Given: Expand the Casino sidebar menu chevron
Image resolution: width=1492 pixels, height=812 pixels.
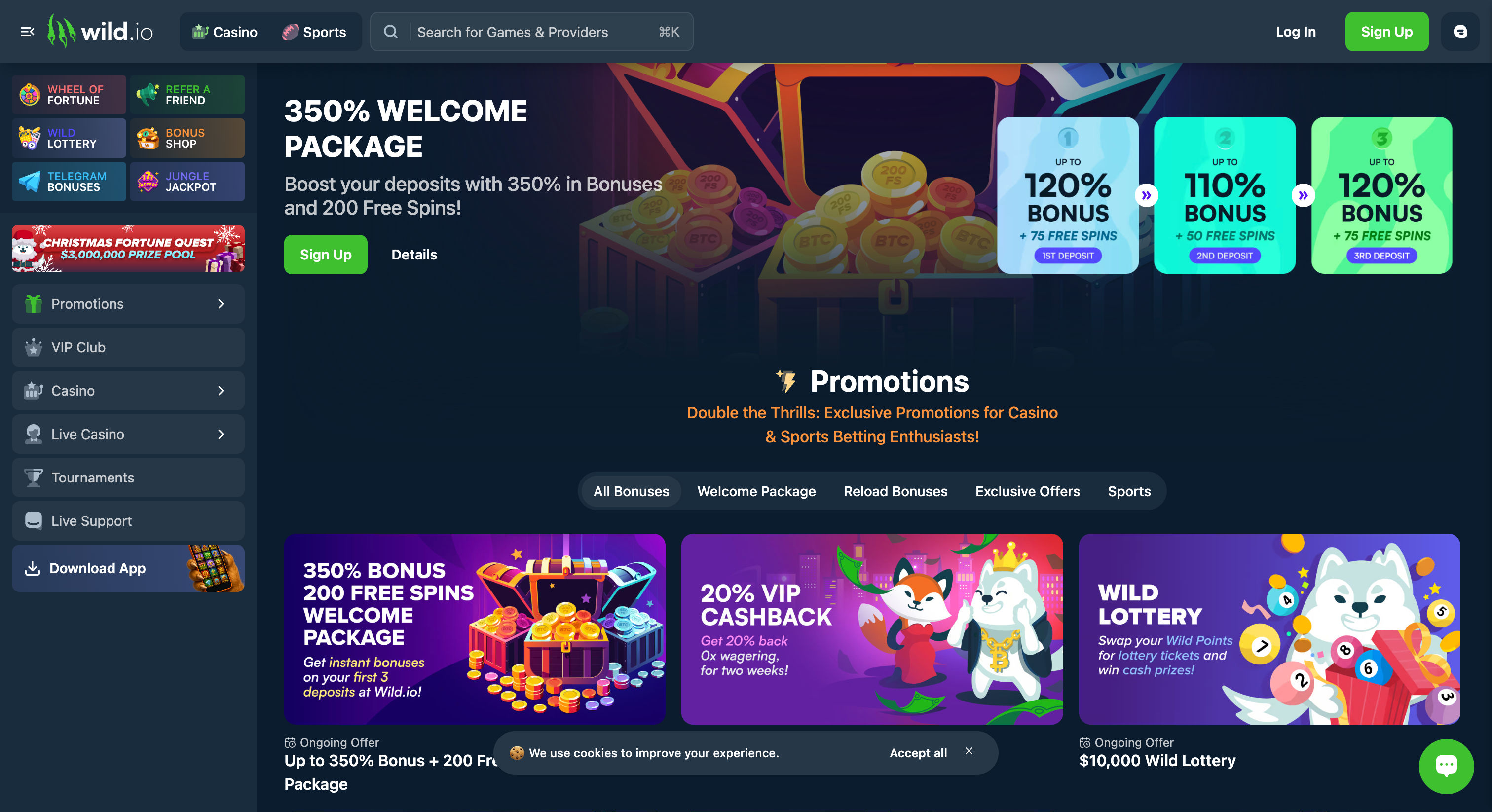Looking at the screenshot, I should (x=221, y=391).
